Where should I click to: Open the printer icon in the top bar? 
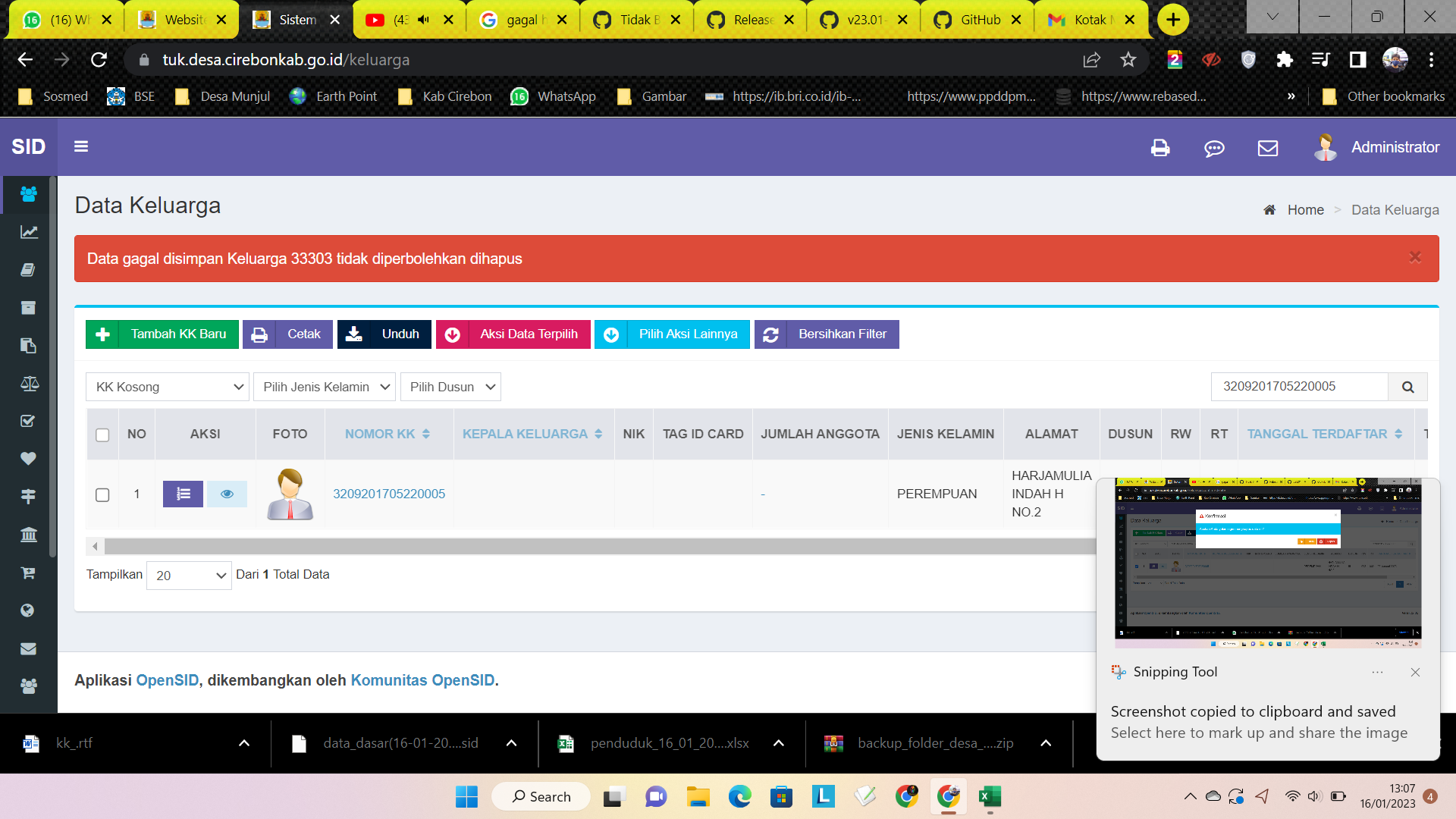[1160, 148]
